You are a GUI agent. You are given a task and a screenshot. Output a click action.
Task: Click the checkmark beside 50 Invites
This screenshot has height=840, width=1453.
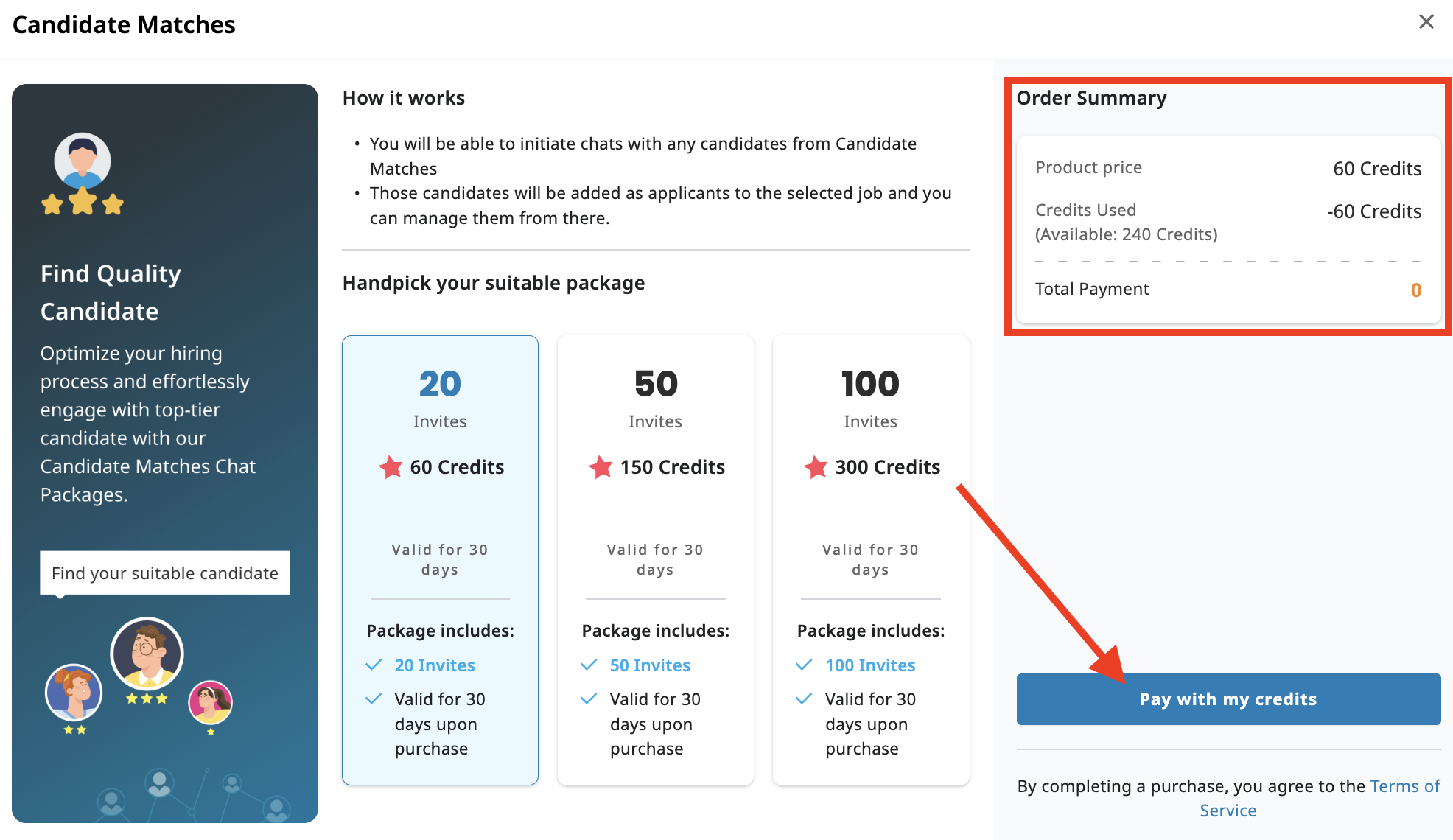(x=589, y=665)
